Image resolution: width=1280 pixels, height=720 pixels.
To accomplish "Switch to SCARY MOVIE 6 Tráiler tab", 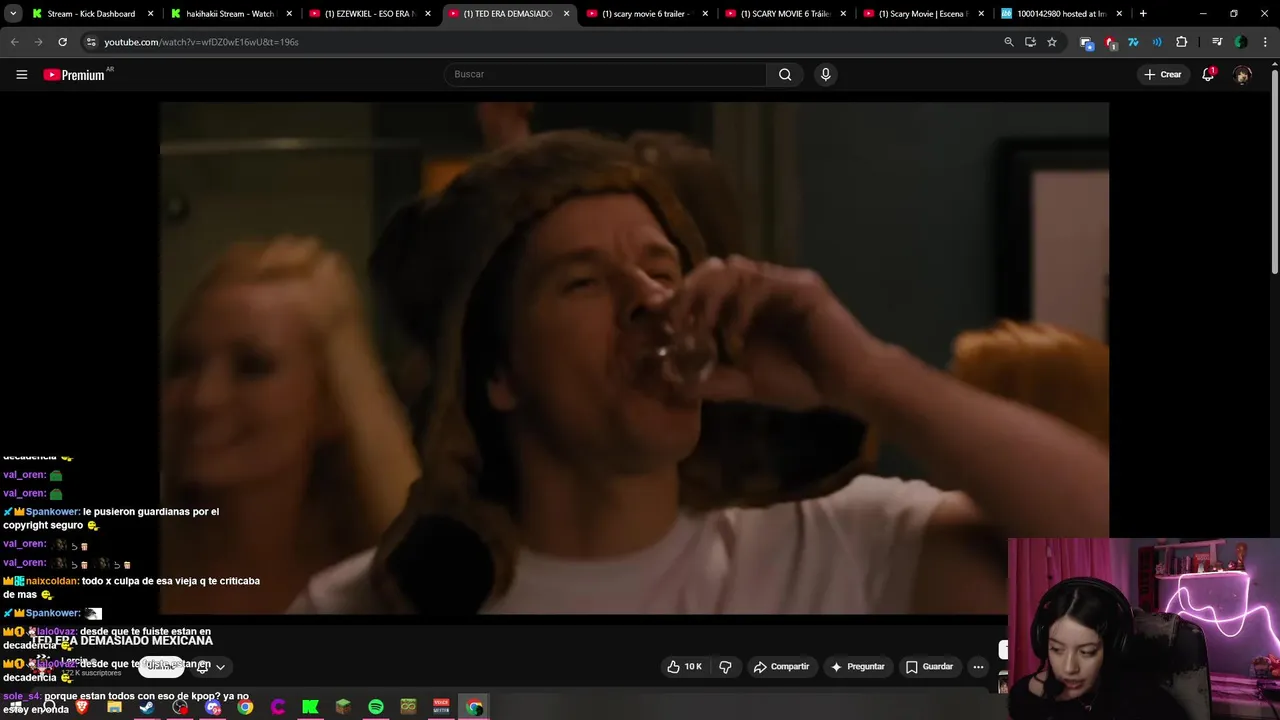I will pos(784,14).
